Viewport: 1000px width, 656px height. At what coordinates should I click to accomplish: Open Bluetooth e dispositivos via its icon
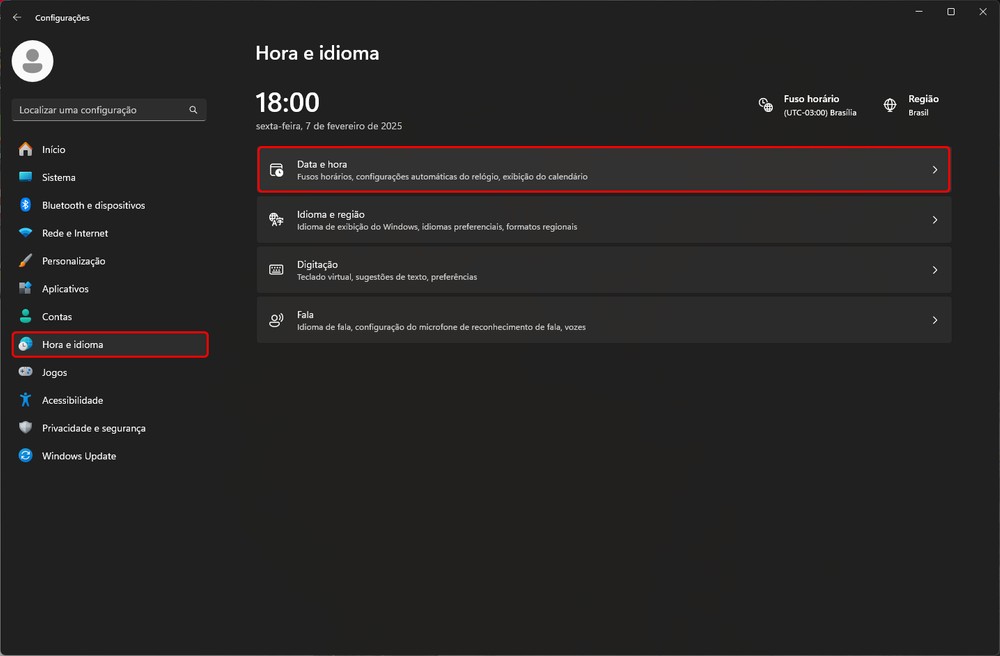coord(26,205)
